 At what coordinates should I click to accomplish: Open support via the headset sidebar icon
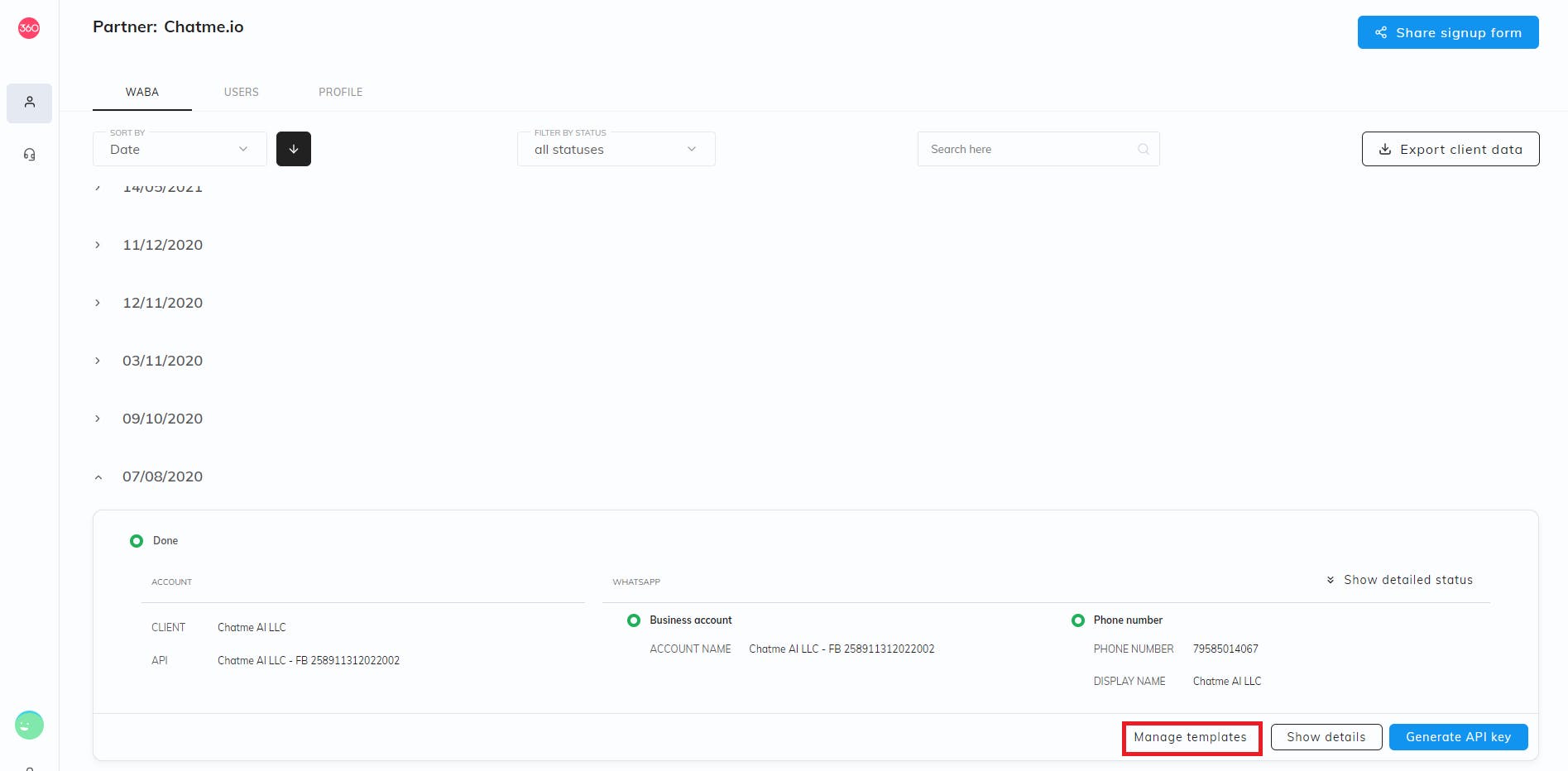tap(29, 154)
